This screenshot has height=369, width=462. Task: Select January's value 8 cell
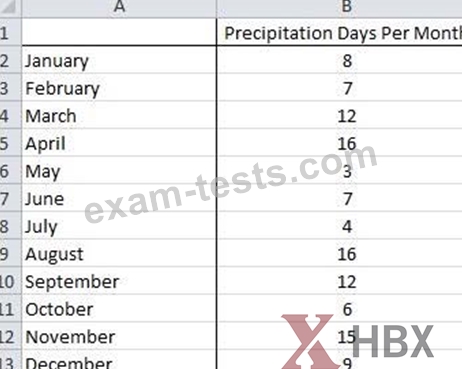tap(339, 60)
